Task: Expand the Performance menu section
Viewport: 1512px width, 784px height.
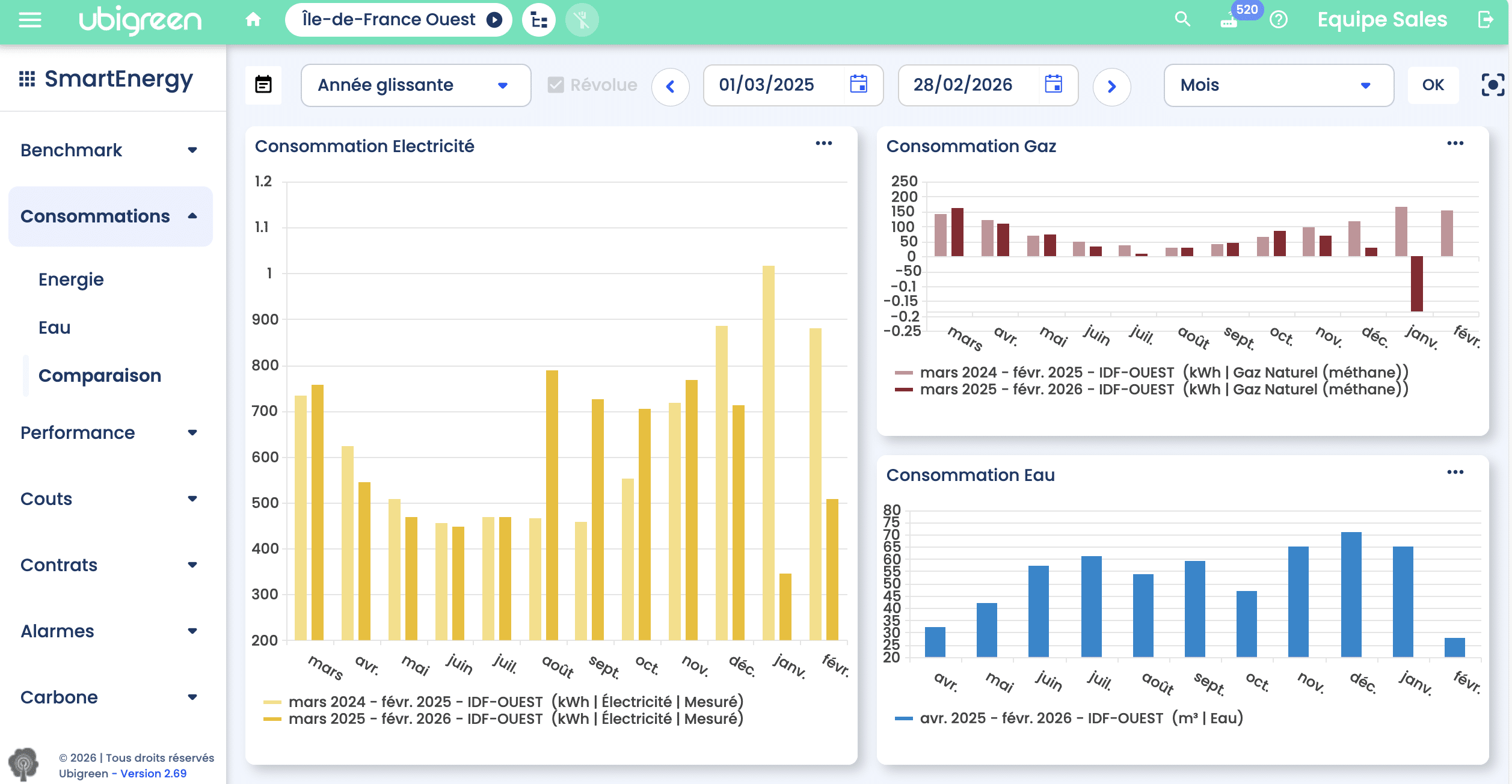Action: [x=111, y=433]
